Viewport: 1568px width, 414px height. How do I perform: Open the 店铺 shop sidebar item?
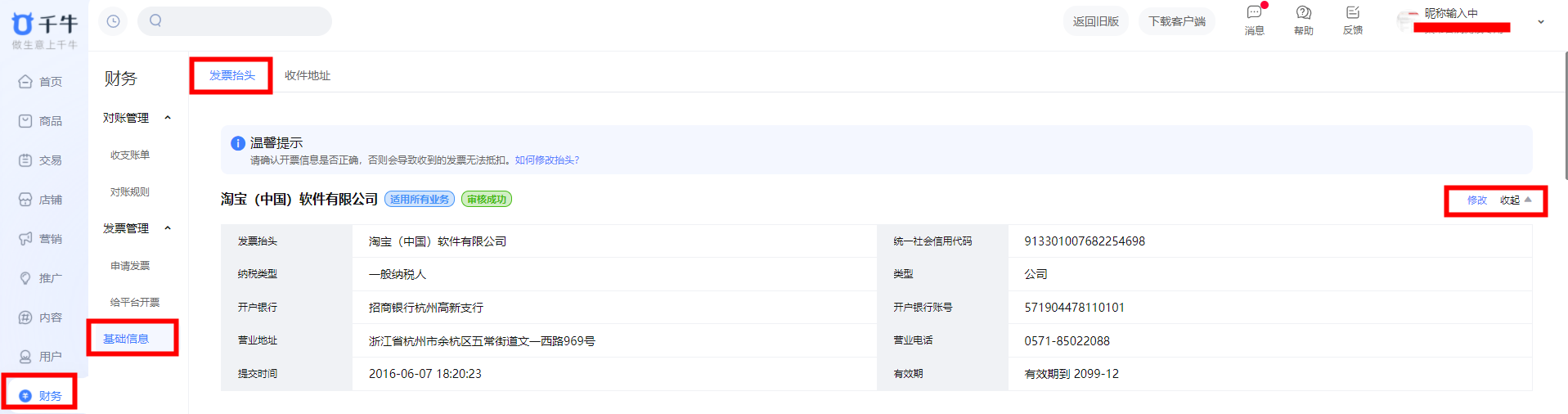[x=41, y=200]
